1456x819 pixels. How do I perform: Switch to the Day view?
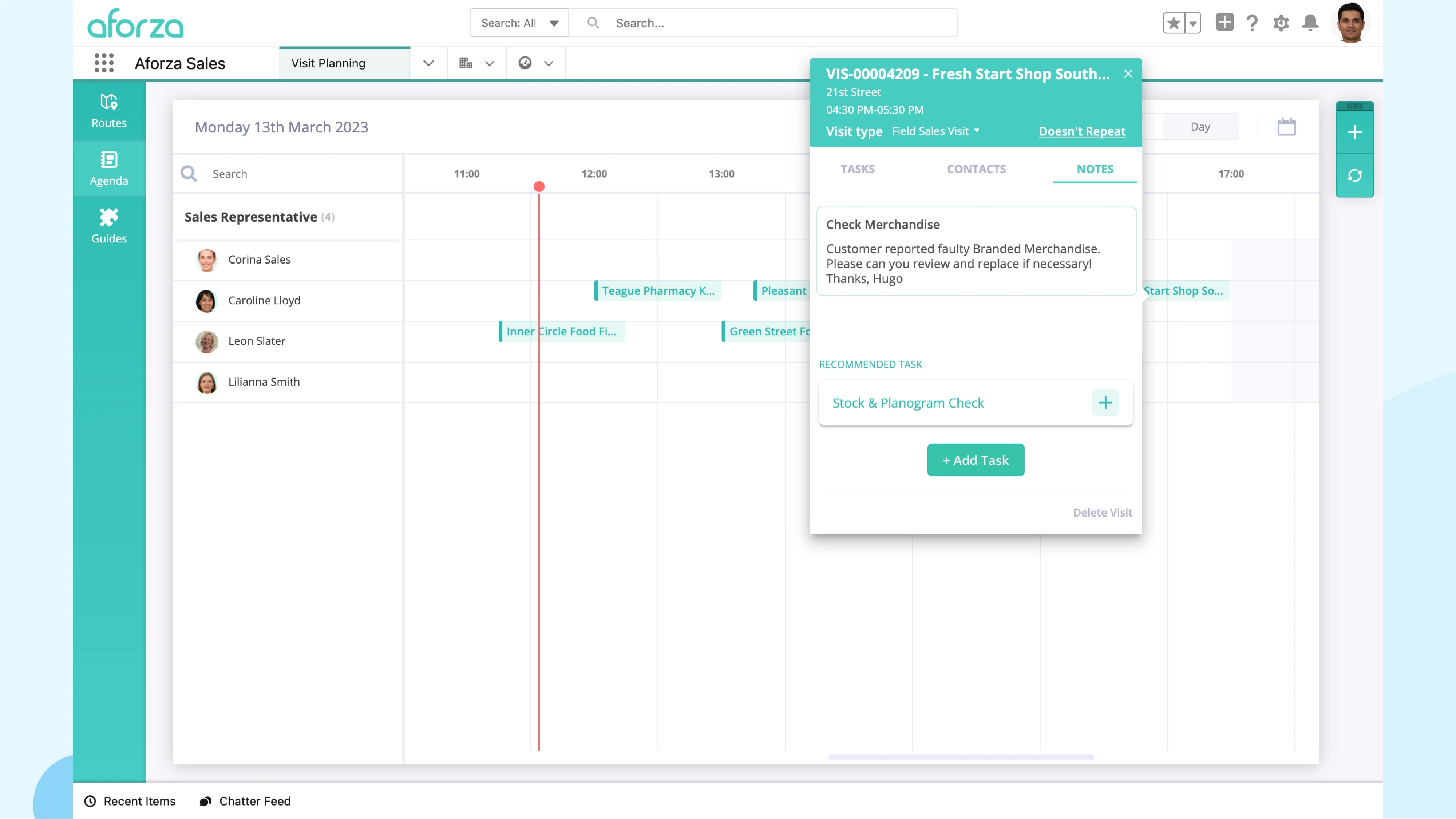1200,127
